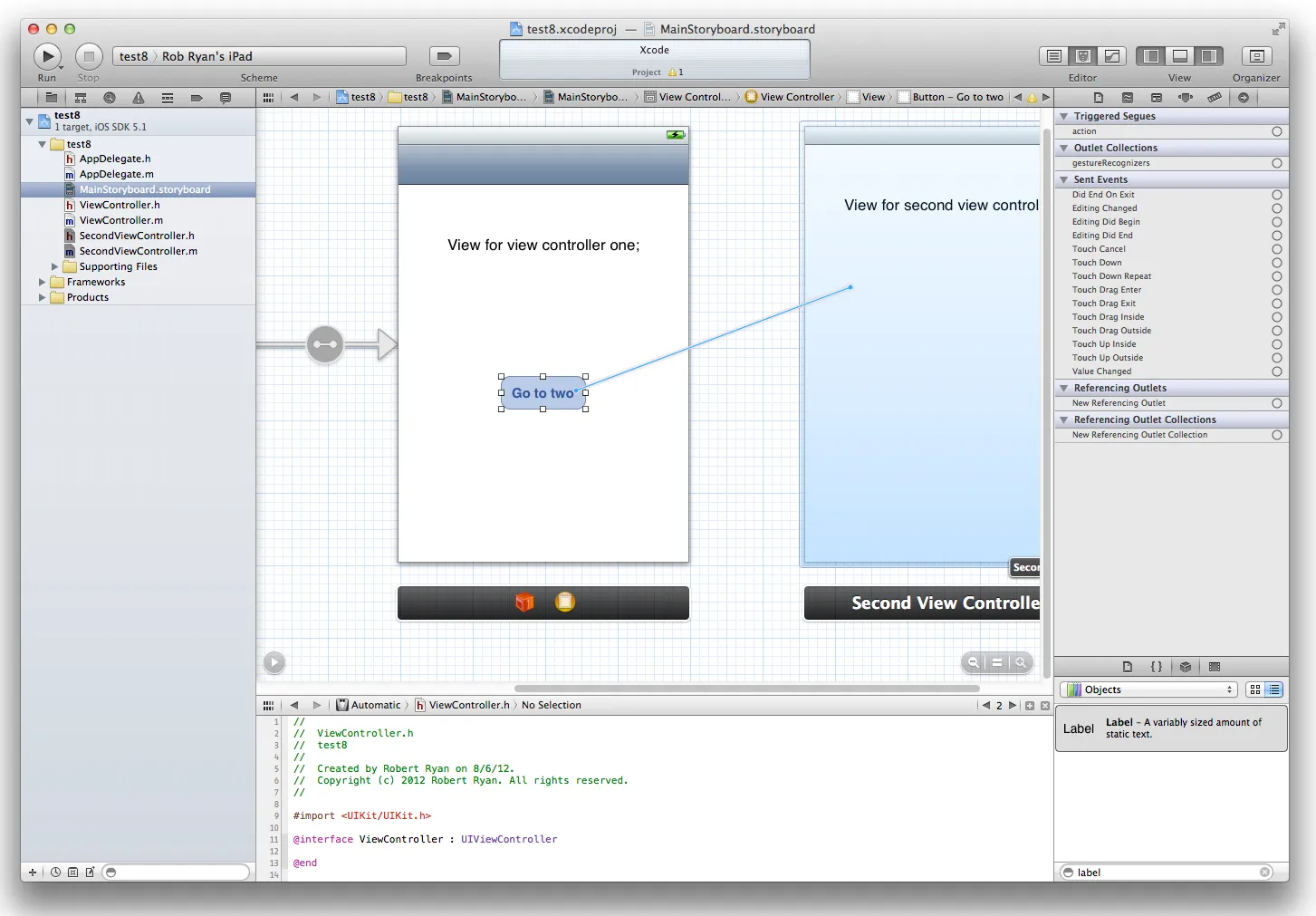This screenshot has width=1316, height=916.
Task: Show the Breakpoint navigator
Action: pyautogui.click(x=197, y=98)
